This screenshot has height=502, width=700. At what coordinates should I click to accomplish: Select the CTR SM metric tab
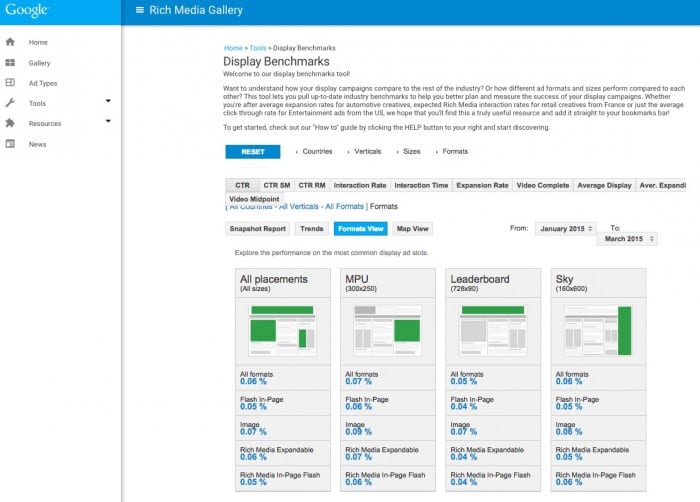pyautogui.click(x=277, y=185)
